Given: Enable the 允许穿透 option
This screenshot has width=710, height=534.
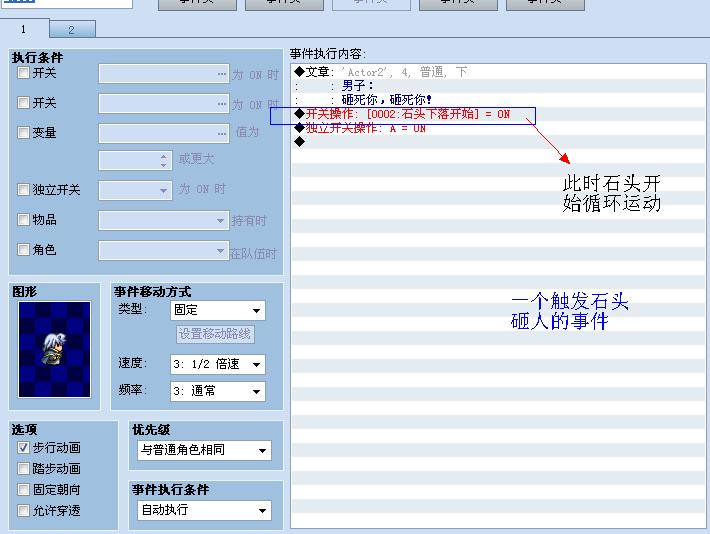Looking at the screenshot, I should (23, 510).
